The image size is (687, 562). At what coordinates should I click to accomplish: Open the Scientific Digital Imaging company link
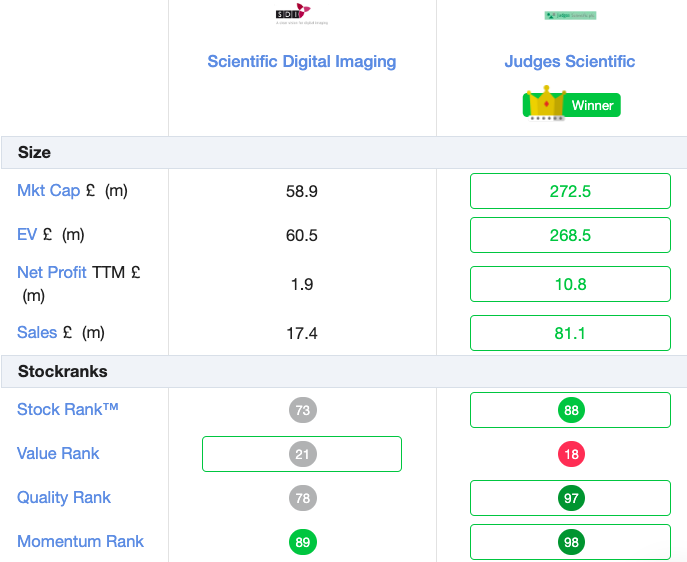(x=301, y=61)
